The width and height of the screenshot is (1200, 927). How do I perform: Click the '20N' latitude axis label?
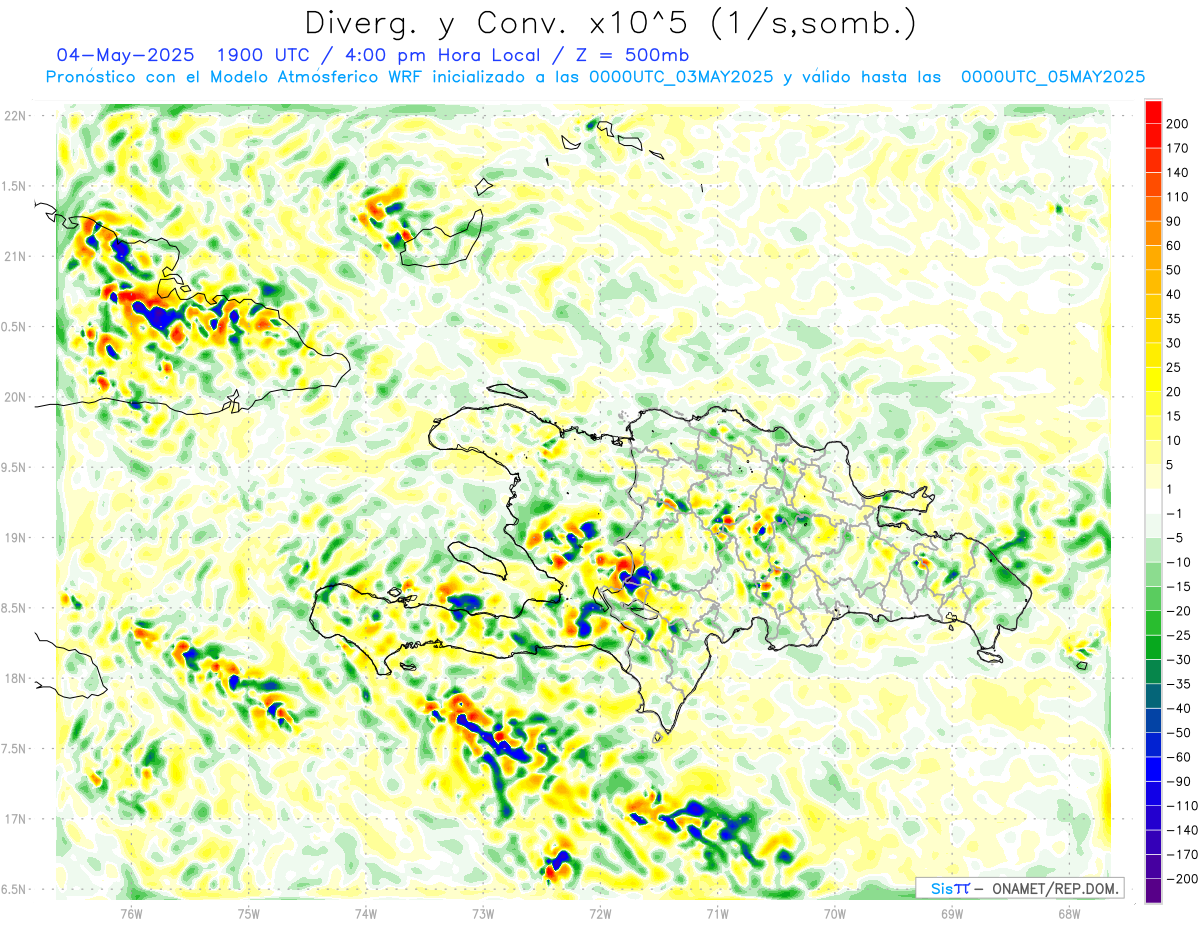[15, 397]
